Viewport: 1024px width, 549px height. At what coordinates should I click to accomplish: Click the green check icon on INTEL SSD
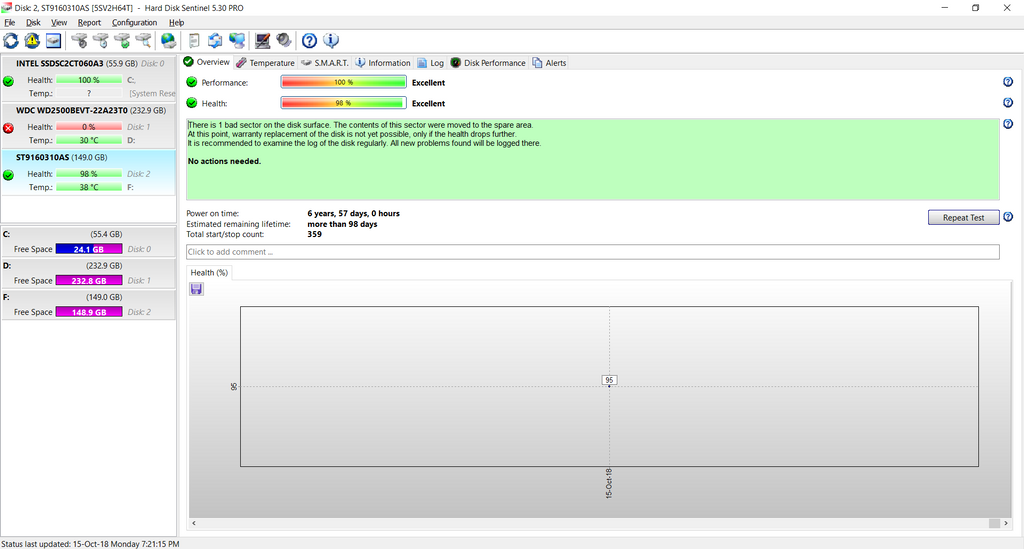pos(8,81)
